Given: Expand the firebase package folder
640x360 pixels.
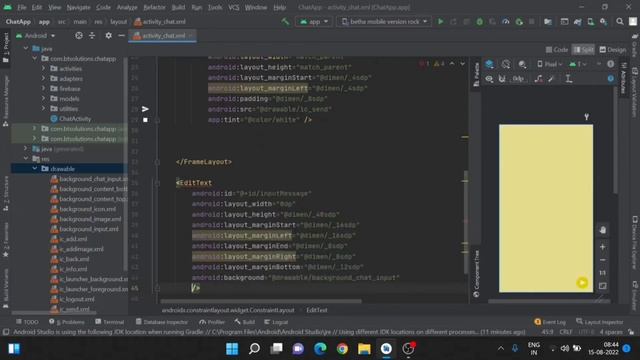Looking at the screenshot, I should coord(43,89).
